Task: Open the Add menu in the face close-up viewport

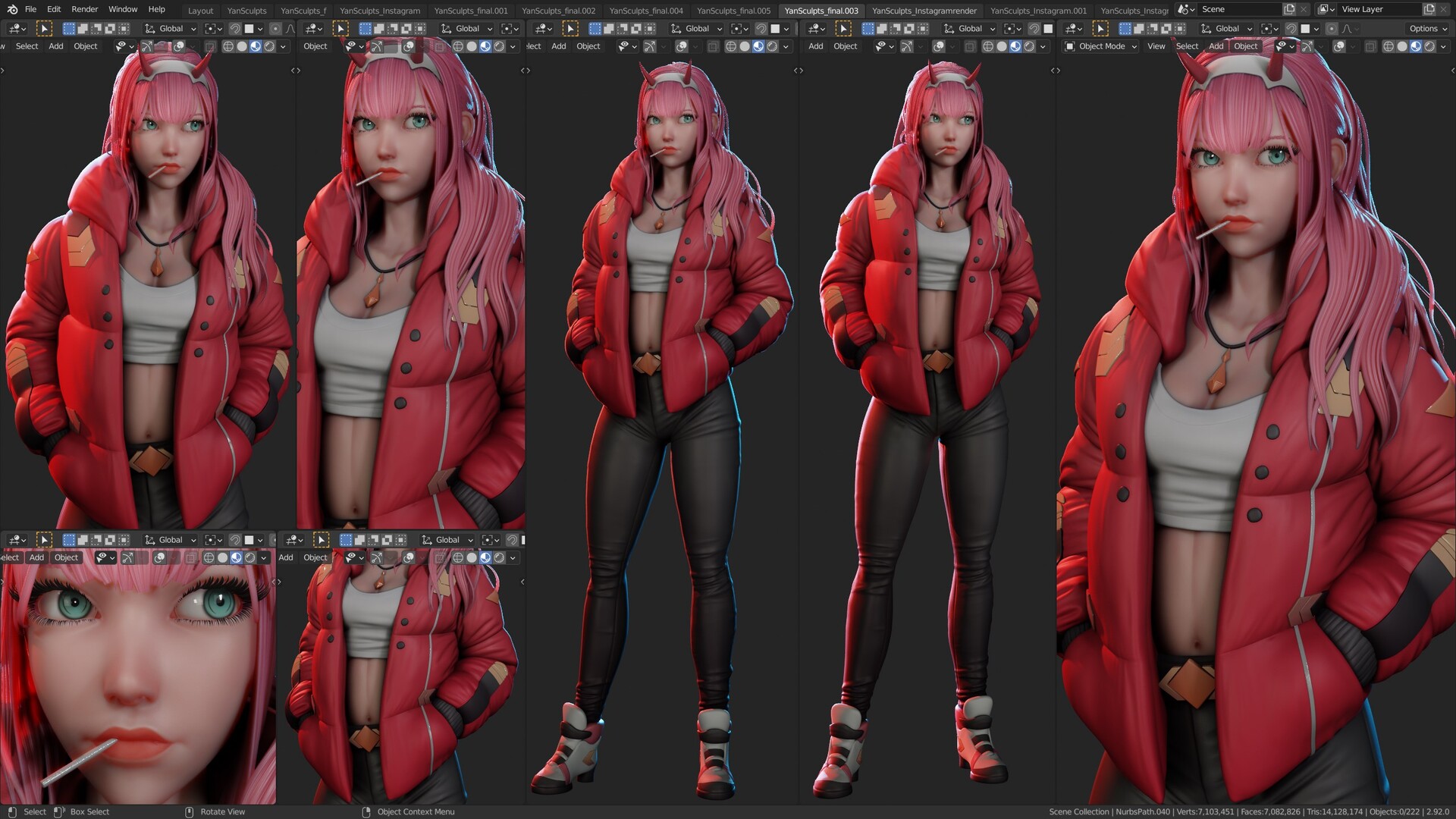Action: pos(36,557)
